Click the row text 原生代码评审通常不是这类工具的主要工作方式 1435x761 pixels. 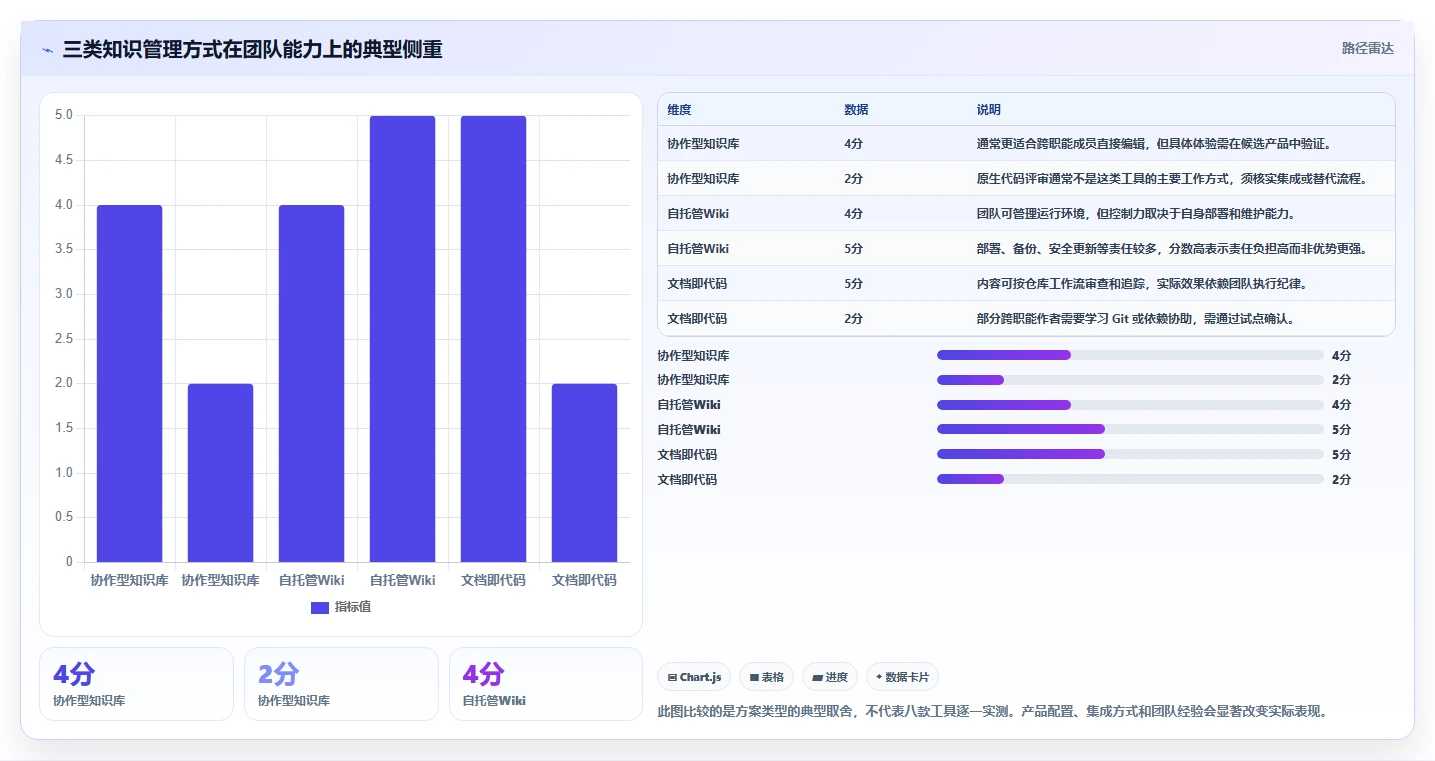(x=1103, y=179)
